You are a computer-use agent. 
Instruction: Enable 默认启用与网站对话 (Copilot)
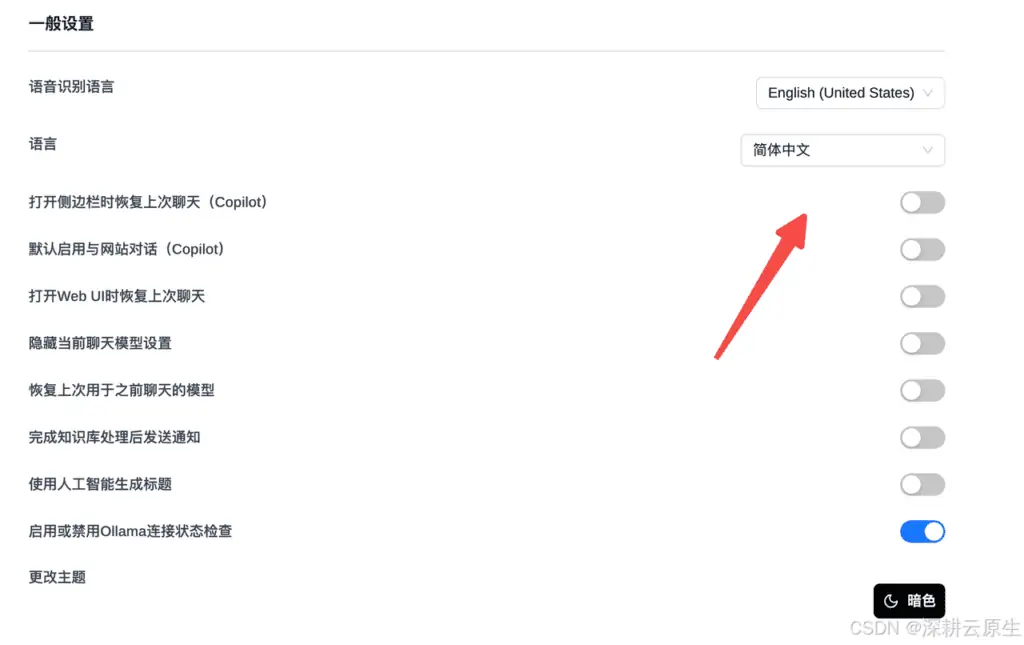click(921, 249)
